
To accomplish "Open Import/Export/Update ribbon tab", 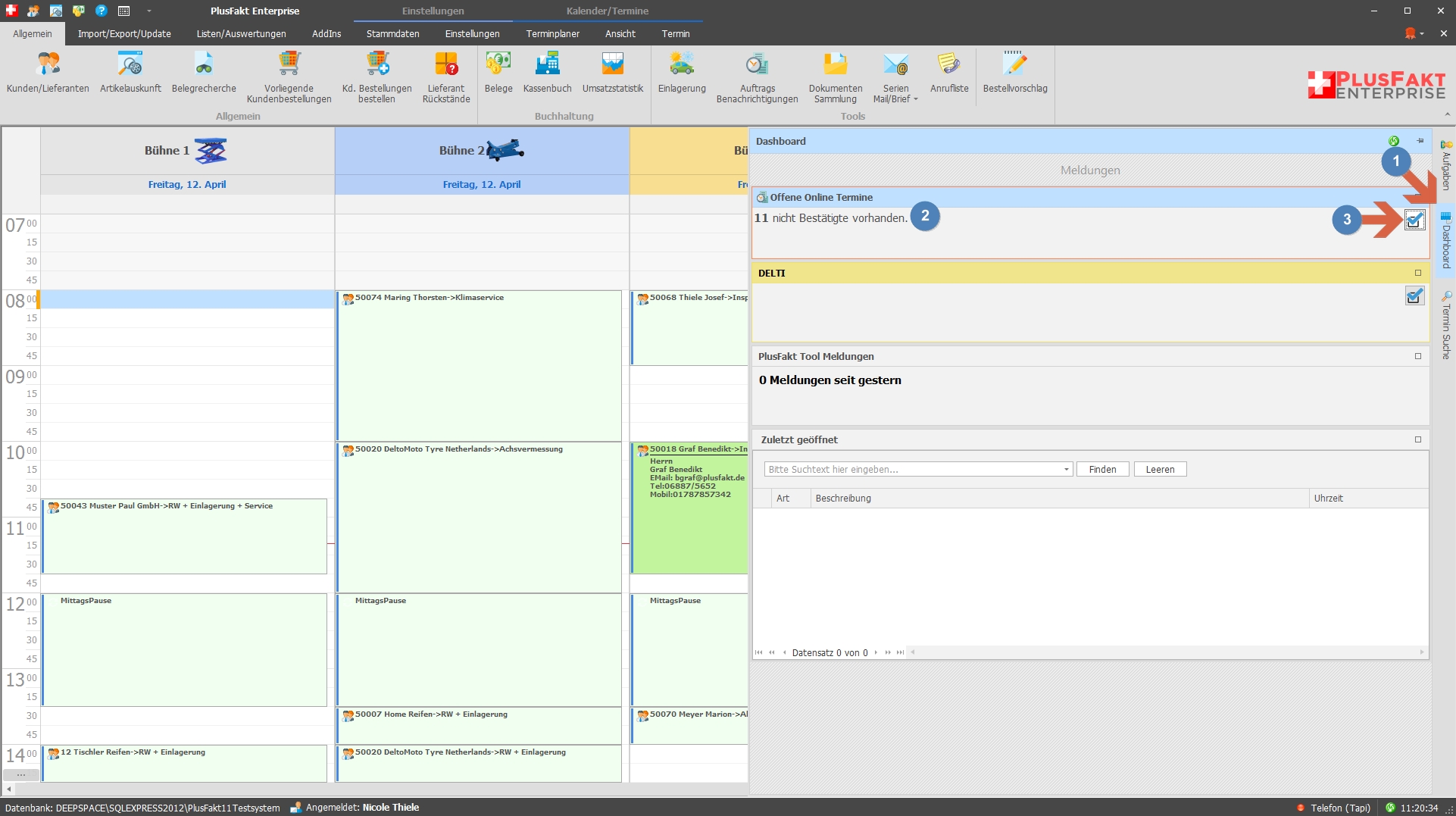I will coord(124,34).
